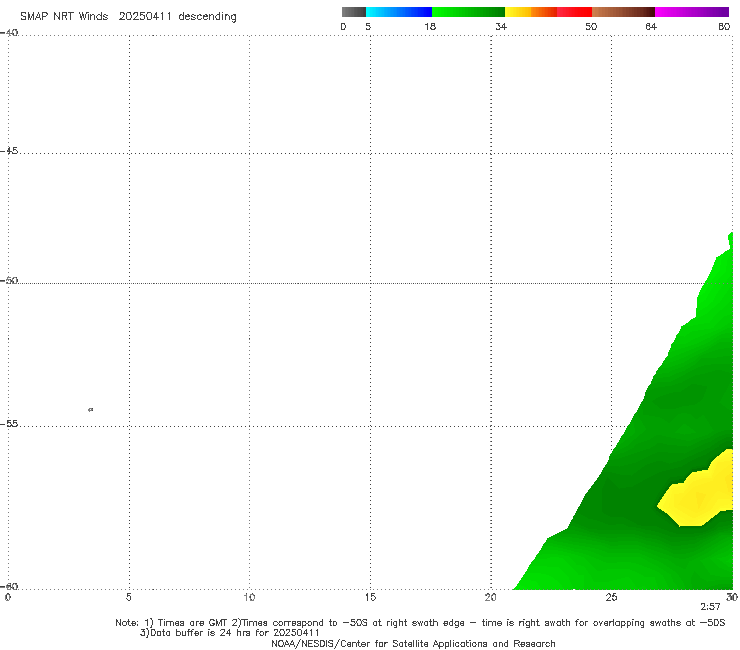Click the longitude label "10" on the bottom axis
Image resolution: width=740 pixels, height=650 pixels.
tap(249, 597)
